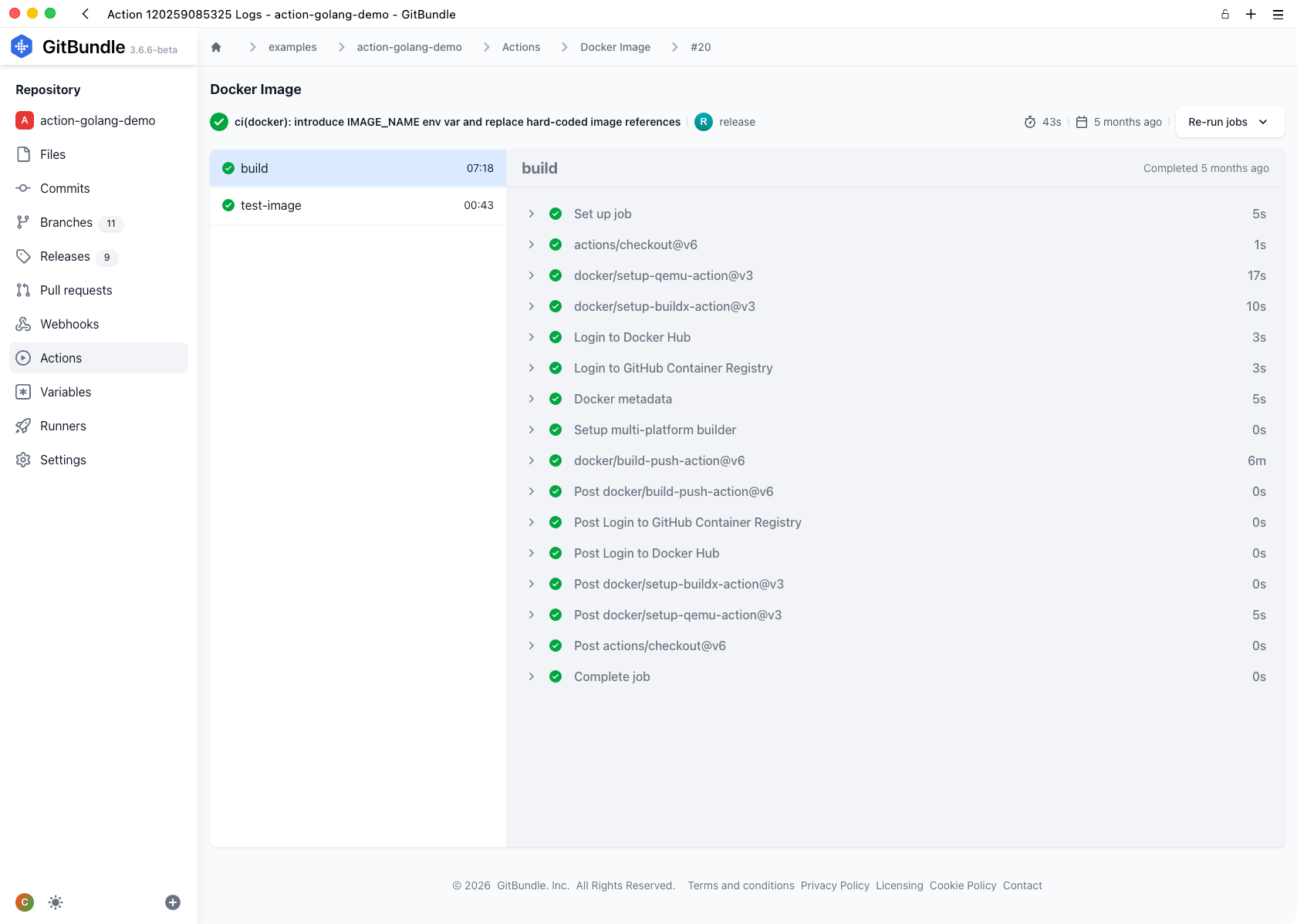The width and height of the screenshot is (1297, 924).
Task: Open the hamburger menu icon
Action: point(1278,14)
